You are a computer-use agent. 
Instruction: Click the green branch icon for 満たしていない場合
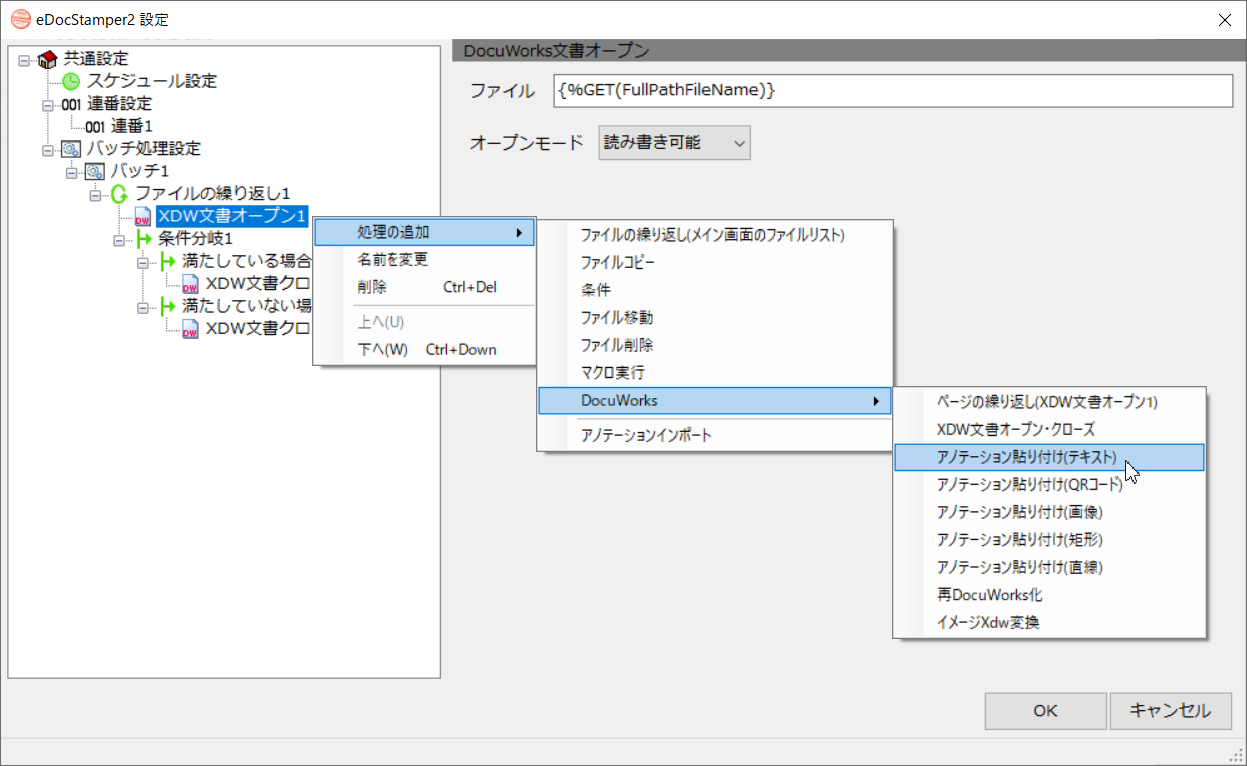coord(167,306)
